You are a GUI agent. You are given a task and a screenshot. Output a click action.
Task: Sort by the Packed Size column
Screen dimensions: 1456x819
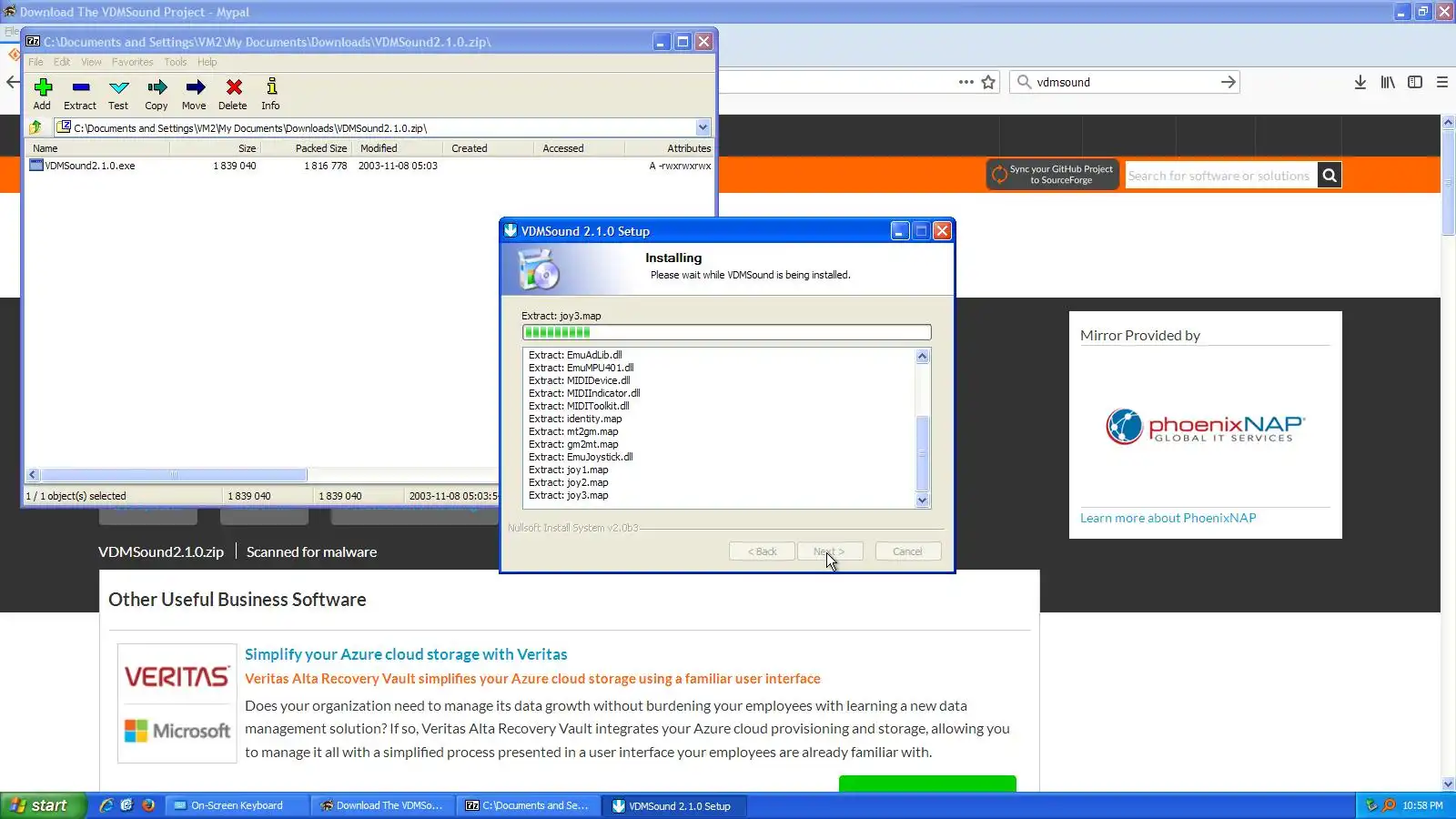[x=306, y=148]
